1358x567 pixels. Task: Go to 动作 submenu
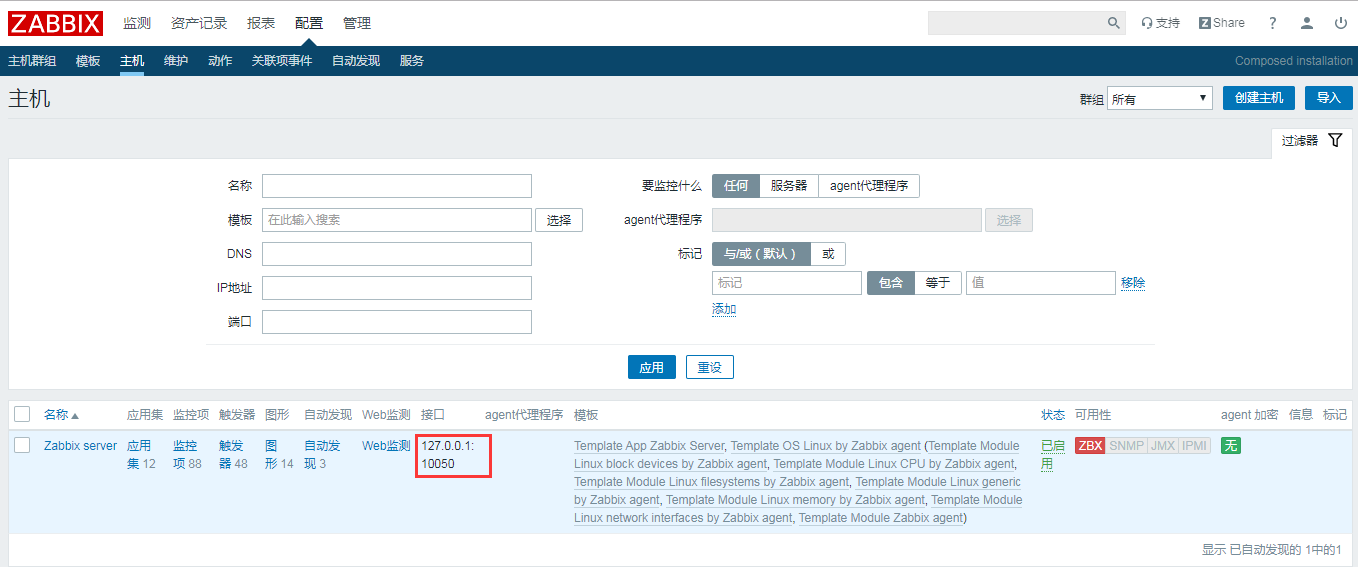pyautogui.click(x=220, y=61)
